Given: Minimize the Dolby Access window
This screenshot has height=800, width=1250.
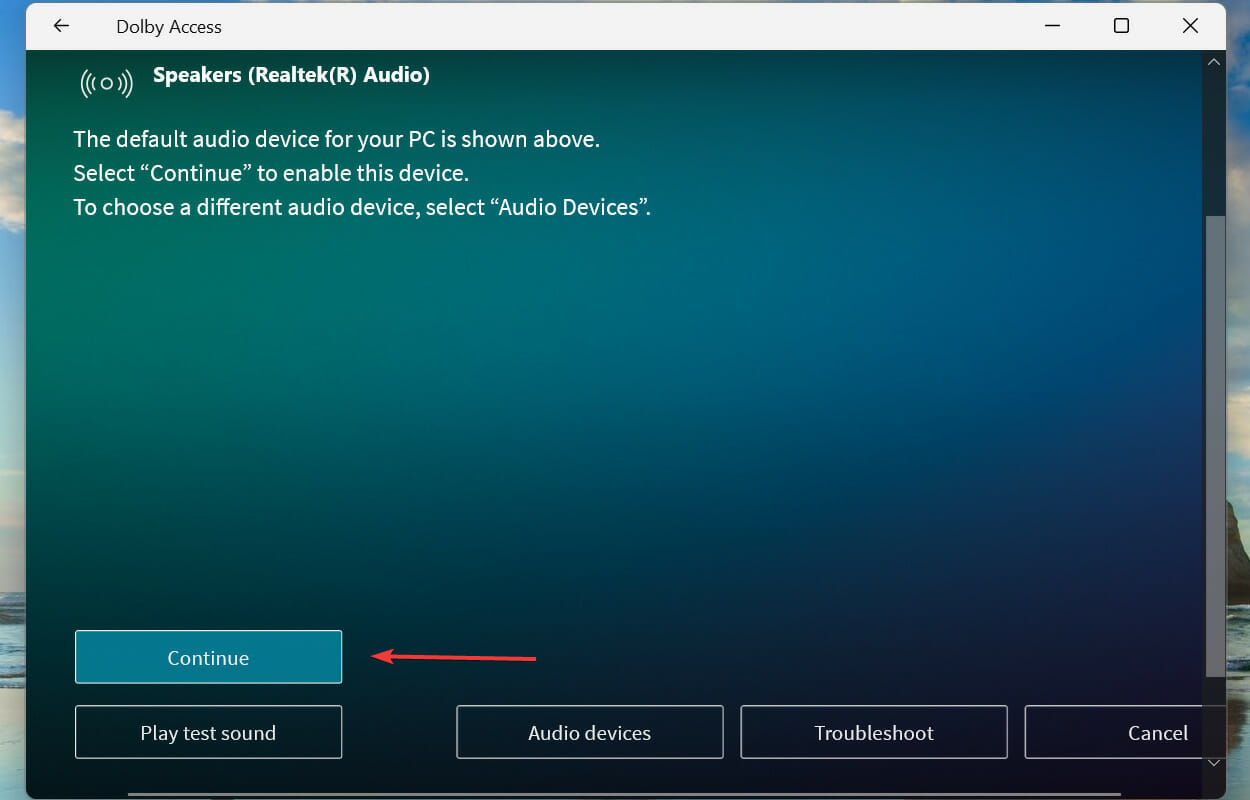Looking at the screenshot, I should pos(1052,26).
